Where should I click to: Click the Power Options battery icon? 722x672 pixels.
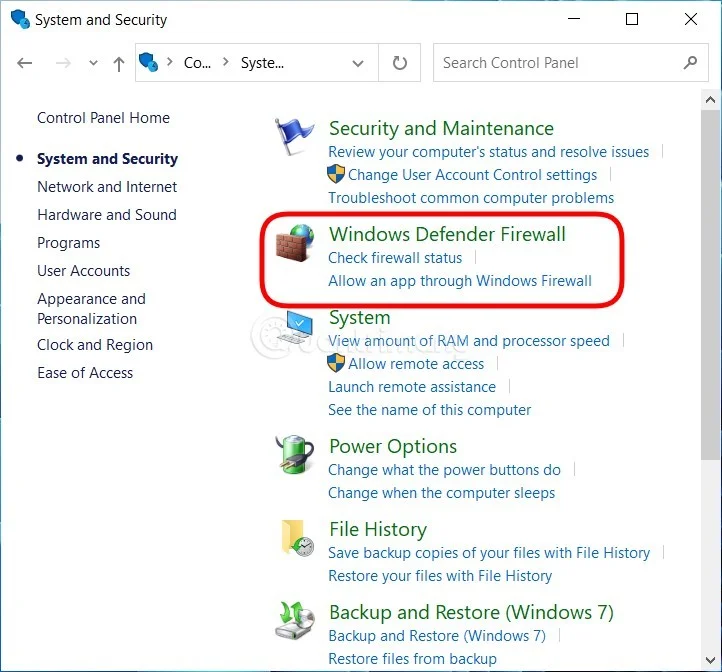295,454
